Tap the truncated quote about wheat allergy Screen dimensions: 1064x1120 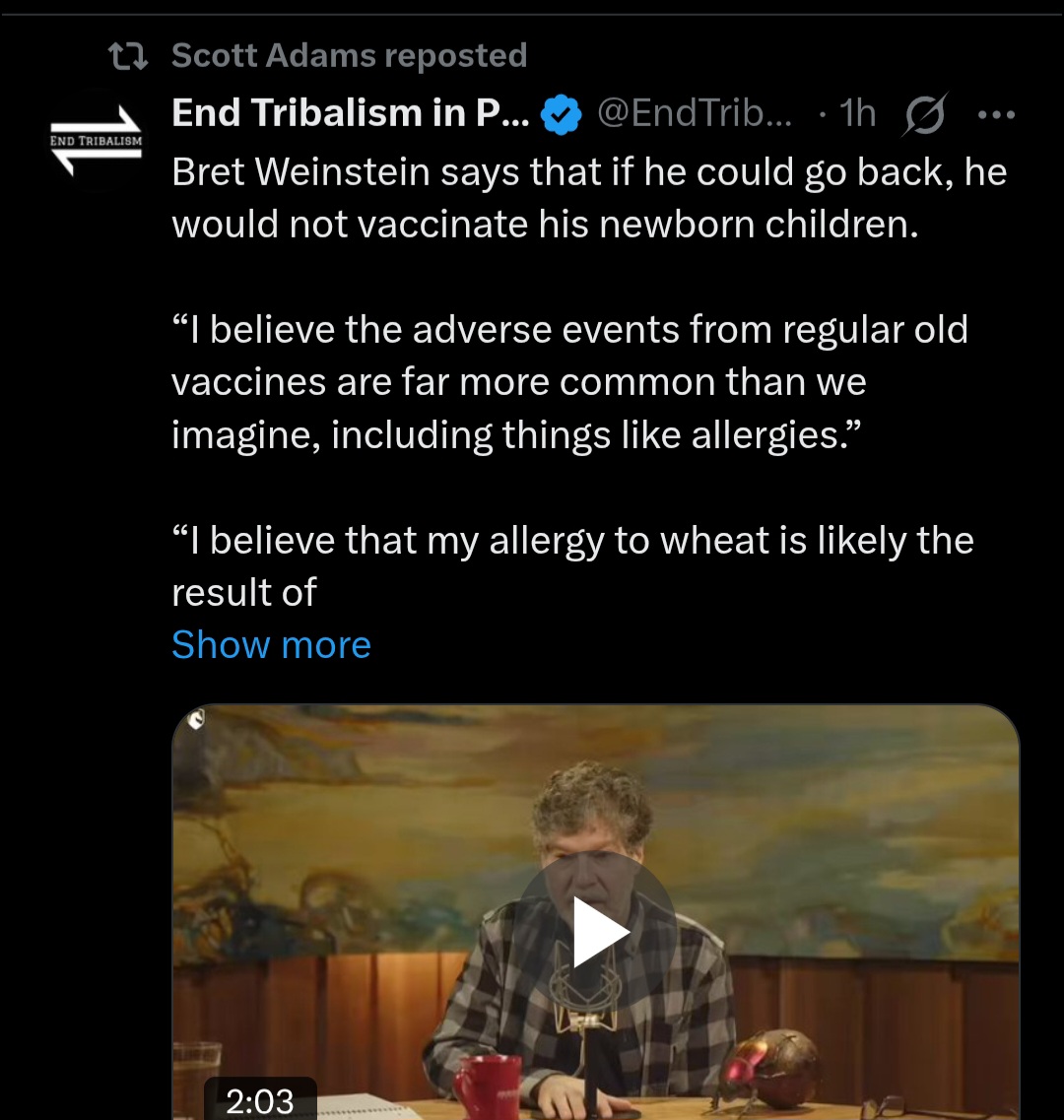pyautogui.click(x=571, y=566)
